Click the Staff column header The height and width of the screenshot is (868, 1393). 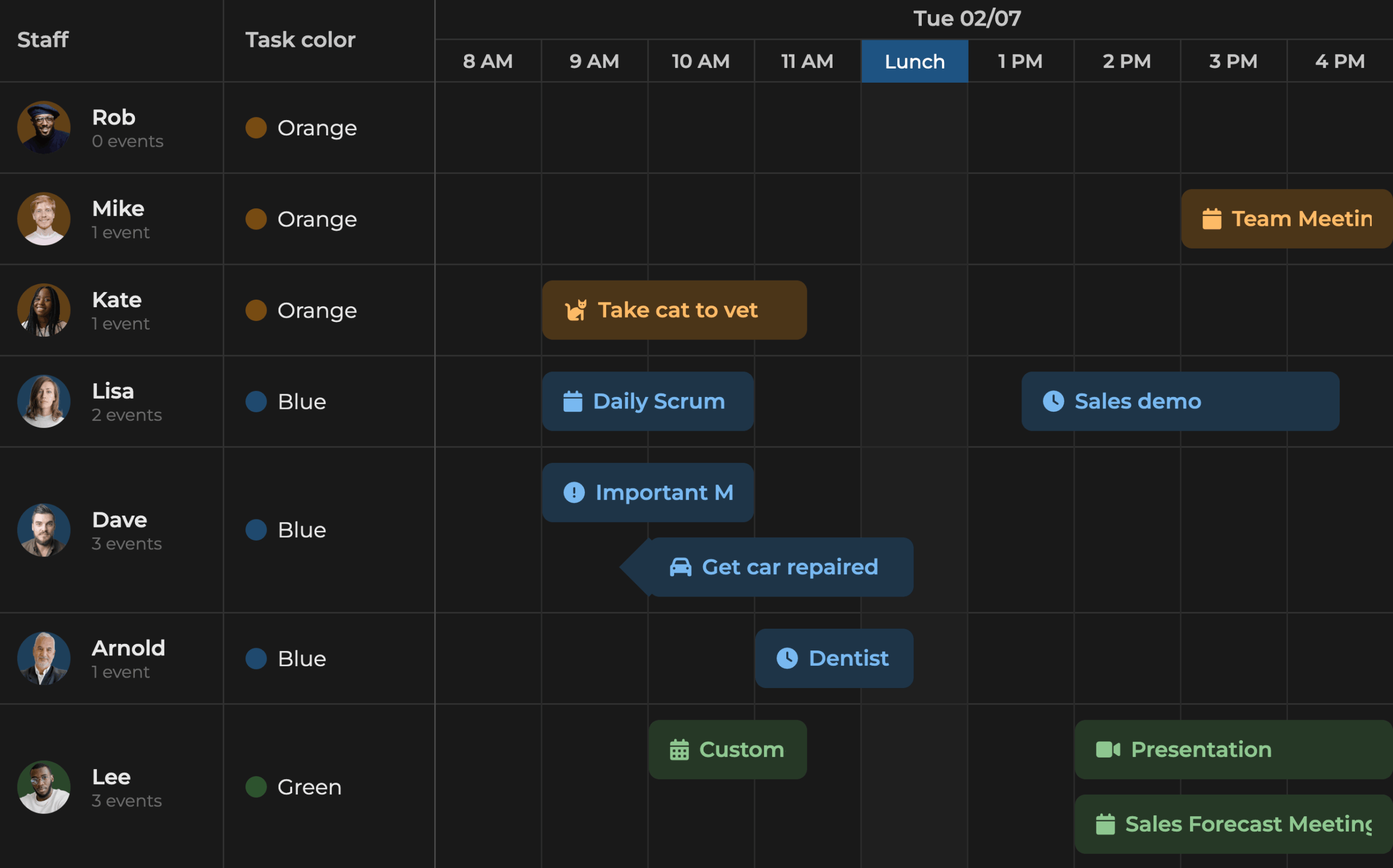[43, 40]
